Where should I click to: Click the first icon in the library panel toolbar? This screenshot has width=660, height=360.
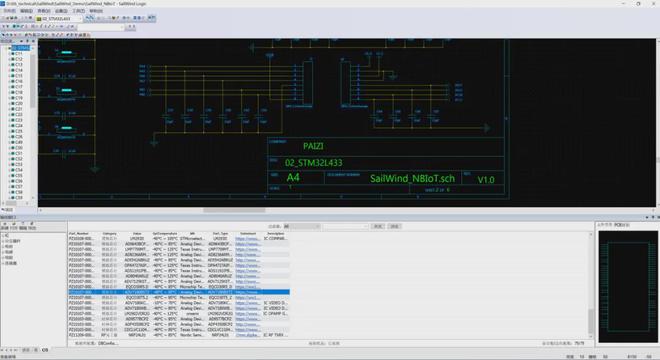tap(5, 224)
